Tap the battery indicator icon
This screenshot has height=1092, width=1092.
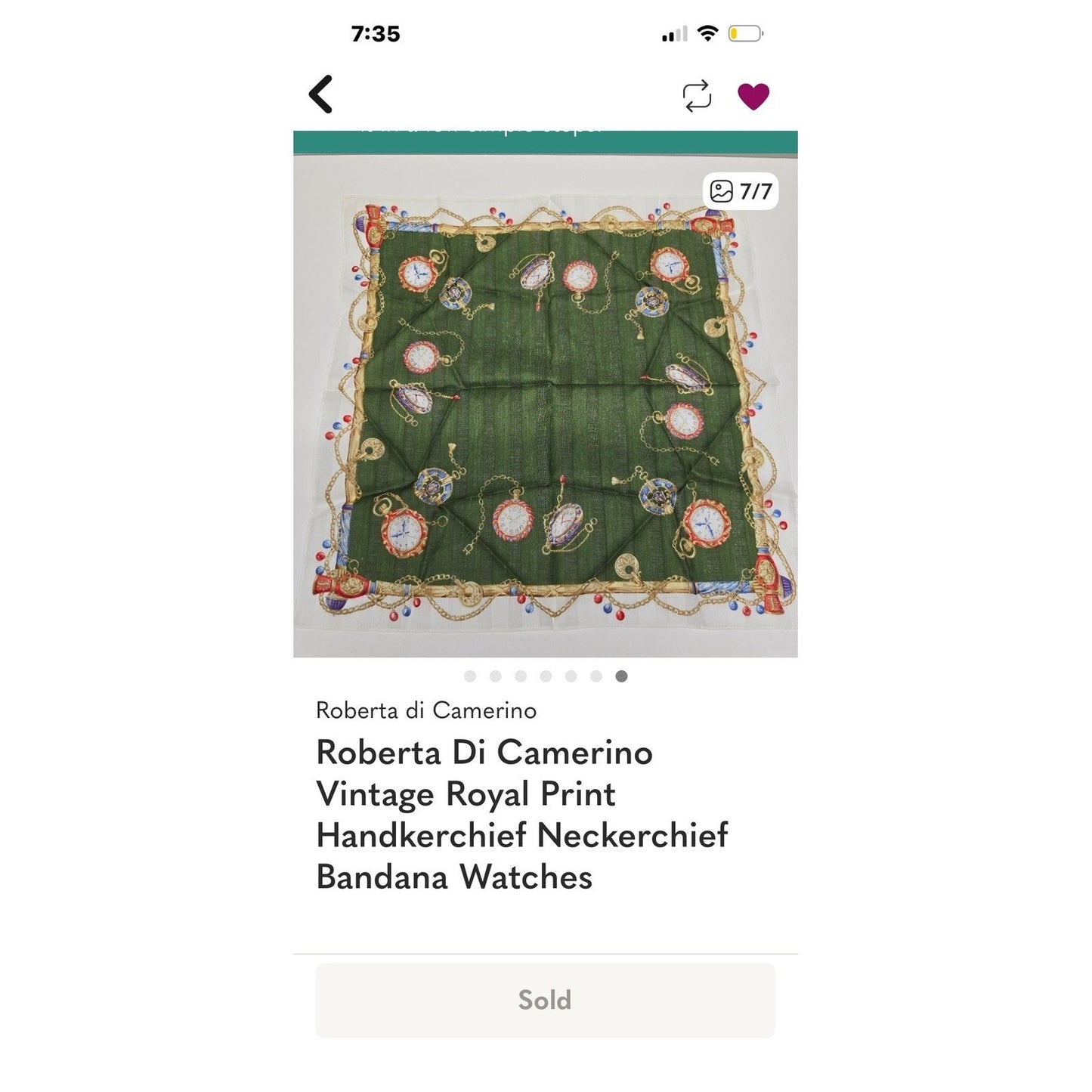746,33
